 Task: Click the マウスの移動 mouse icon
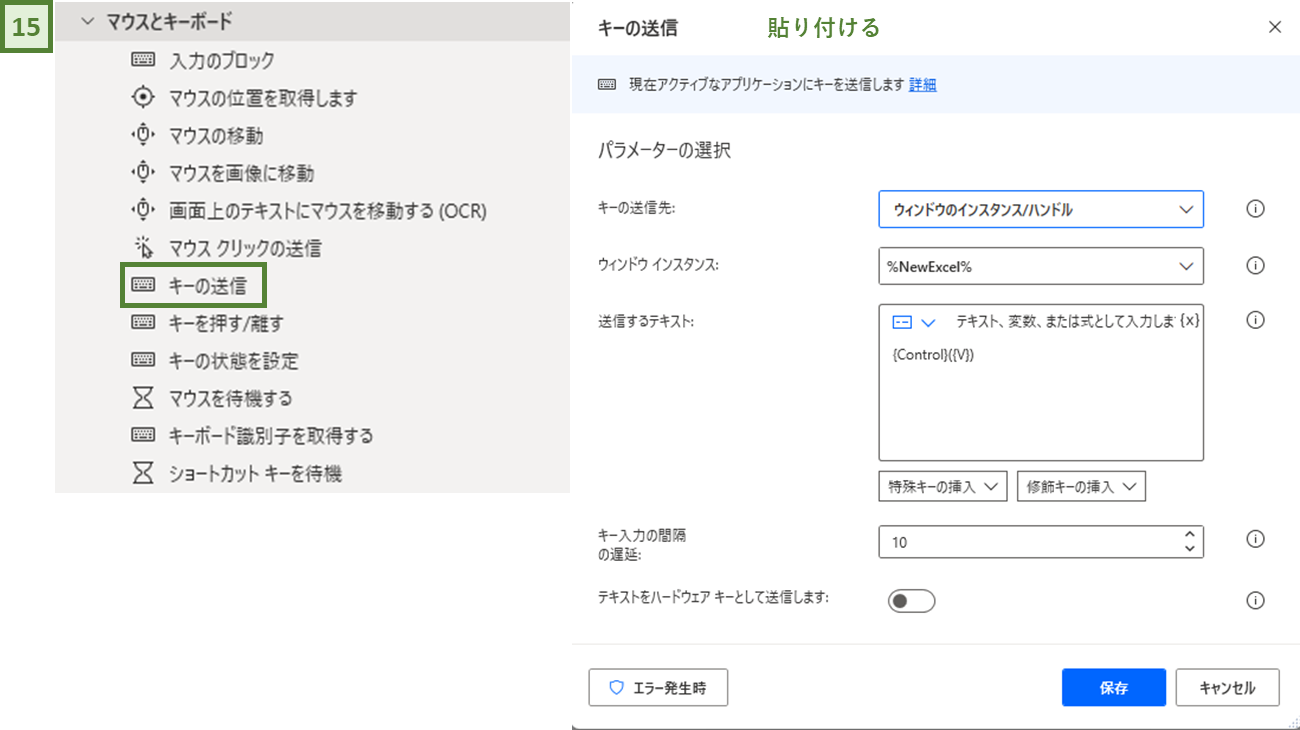point(143,135)
